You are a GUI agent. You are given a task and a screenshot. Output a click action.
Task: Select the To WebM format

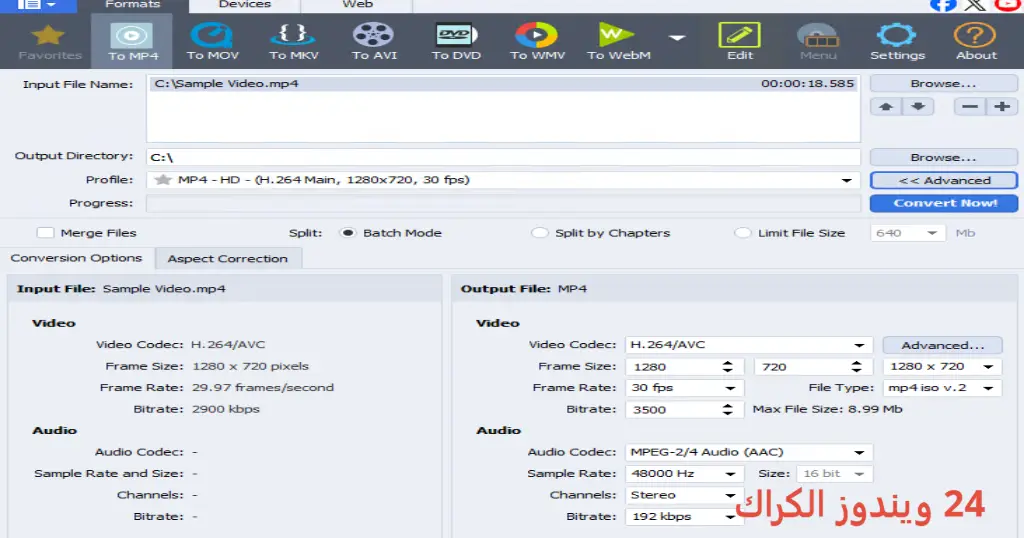pyautogui.click(x=618, y=41)
